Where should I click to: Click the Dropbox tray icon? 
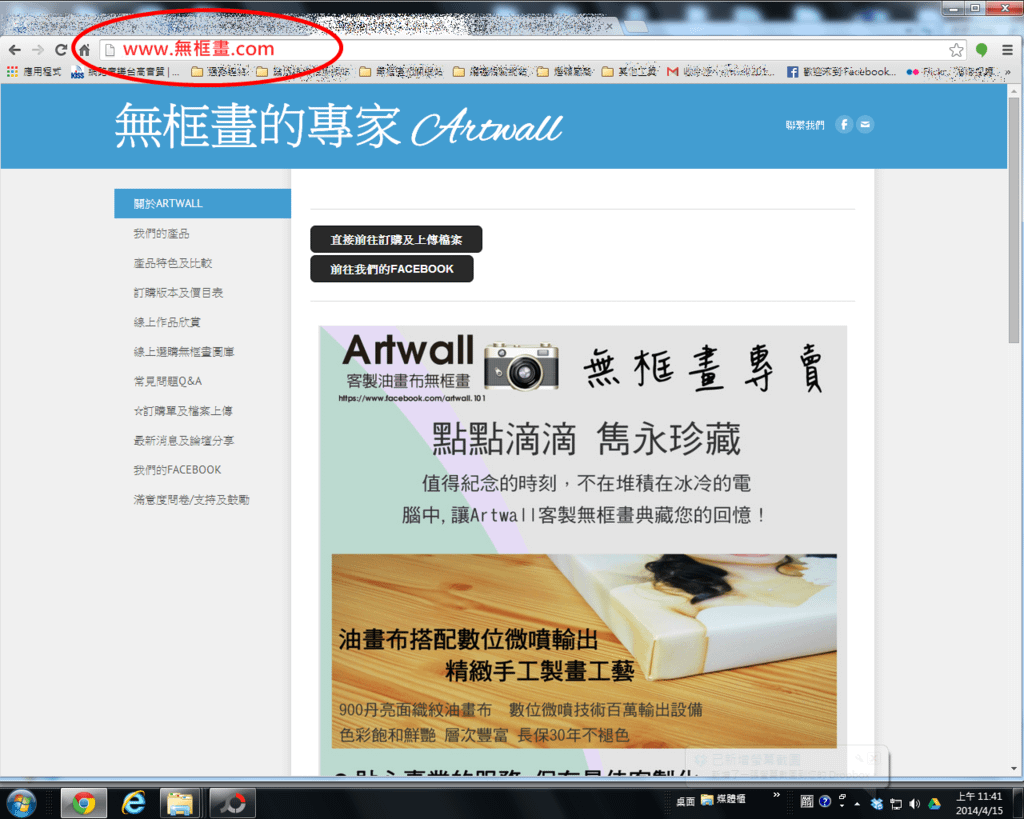876,803
